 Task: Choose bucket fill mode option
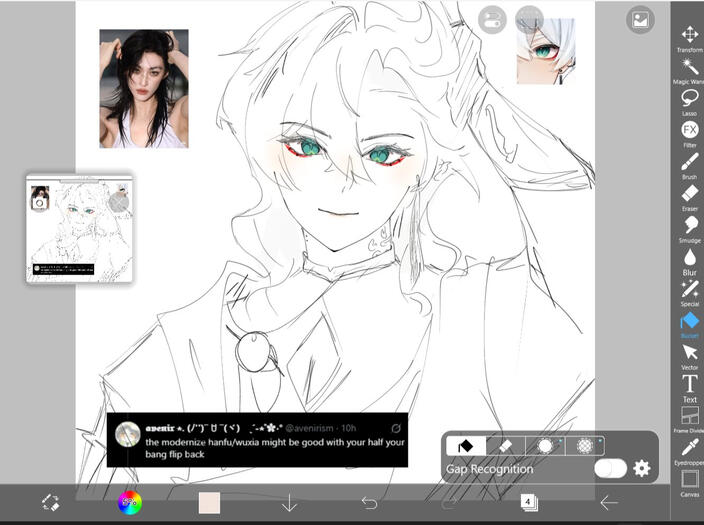point(466,446)
